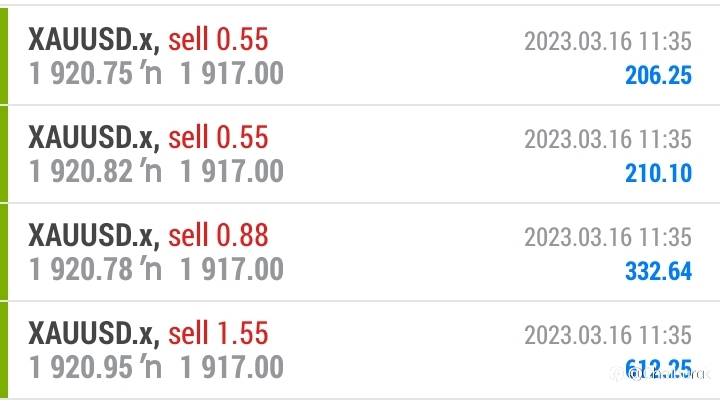Open the sell 1.55 XAUUSD.x trade row

coord(360,350)
